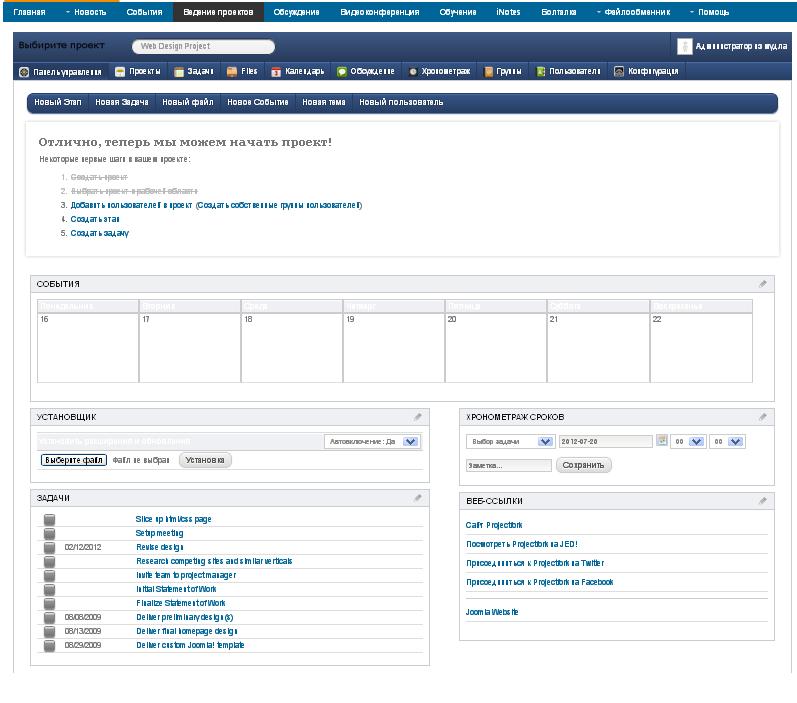Open the Группы toolbar section
The image size is (797, 703).
[503, 72]
